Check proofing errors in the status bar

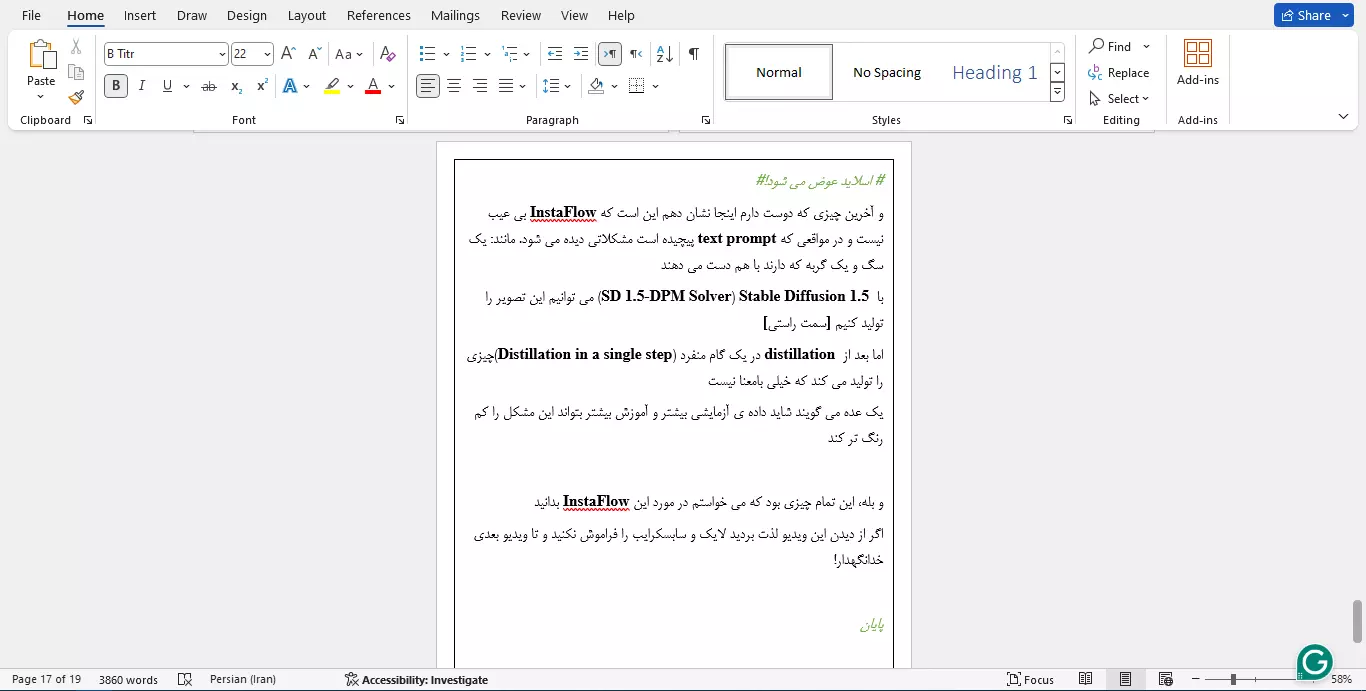pos(184,680)
